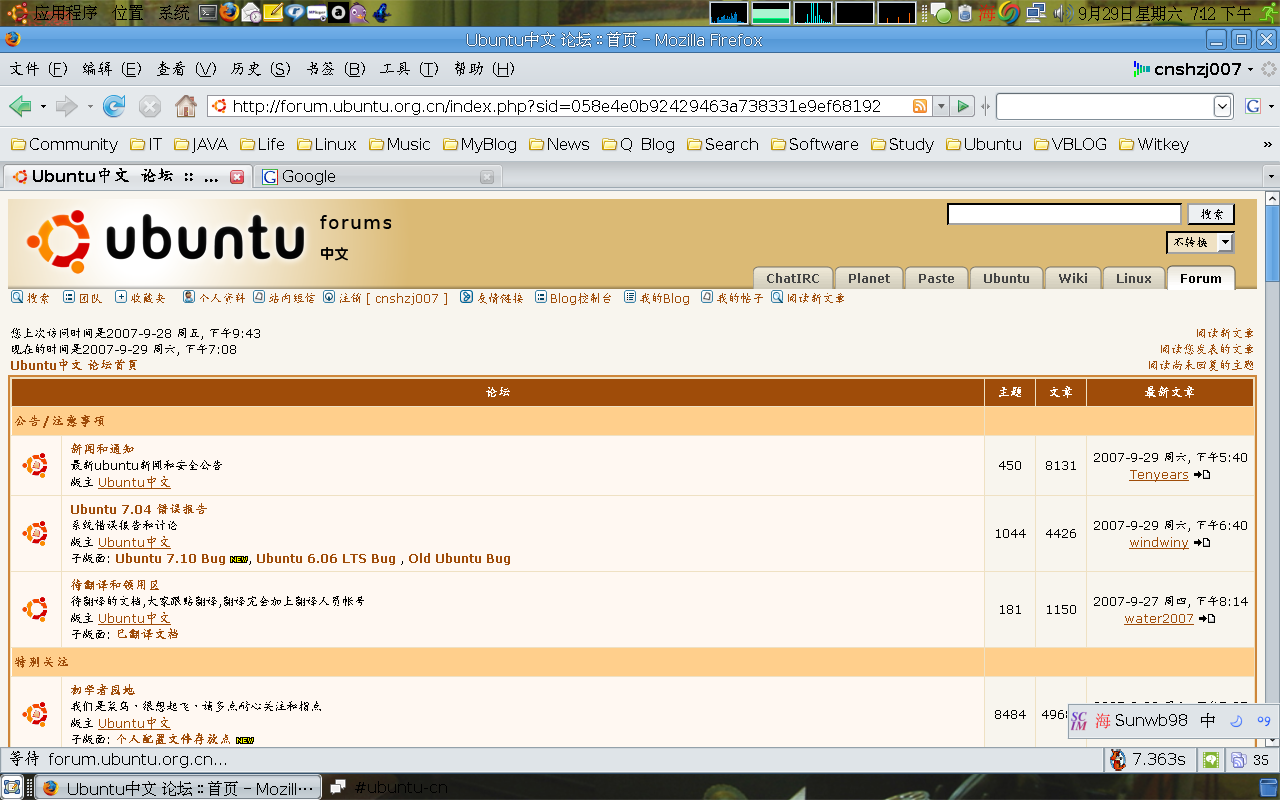Open the Evolution mail launcher icon

pyautogui.click(x=251, y=13)
